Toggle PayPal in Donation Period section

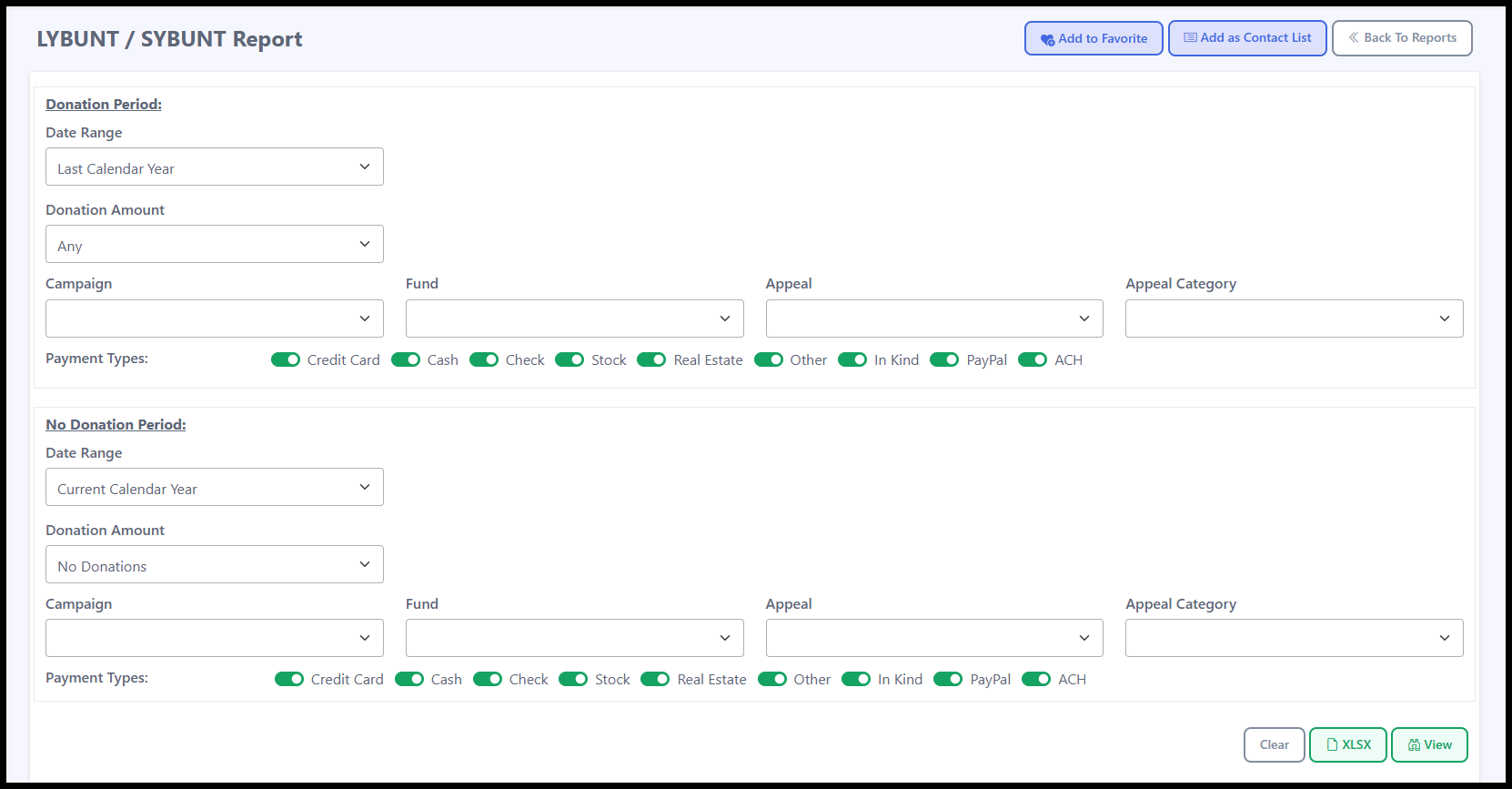tap(944, 359)
